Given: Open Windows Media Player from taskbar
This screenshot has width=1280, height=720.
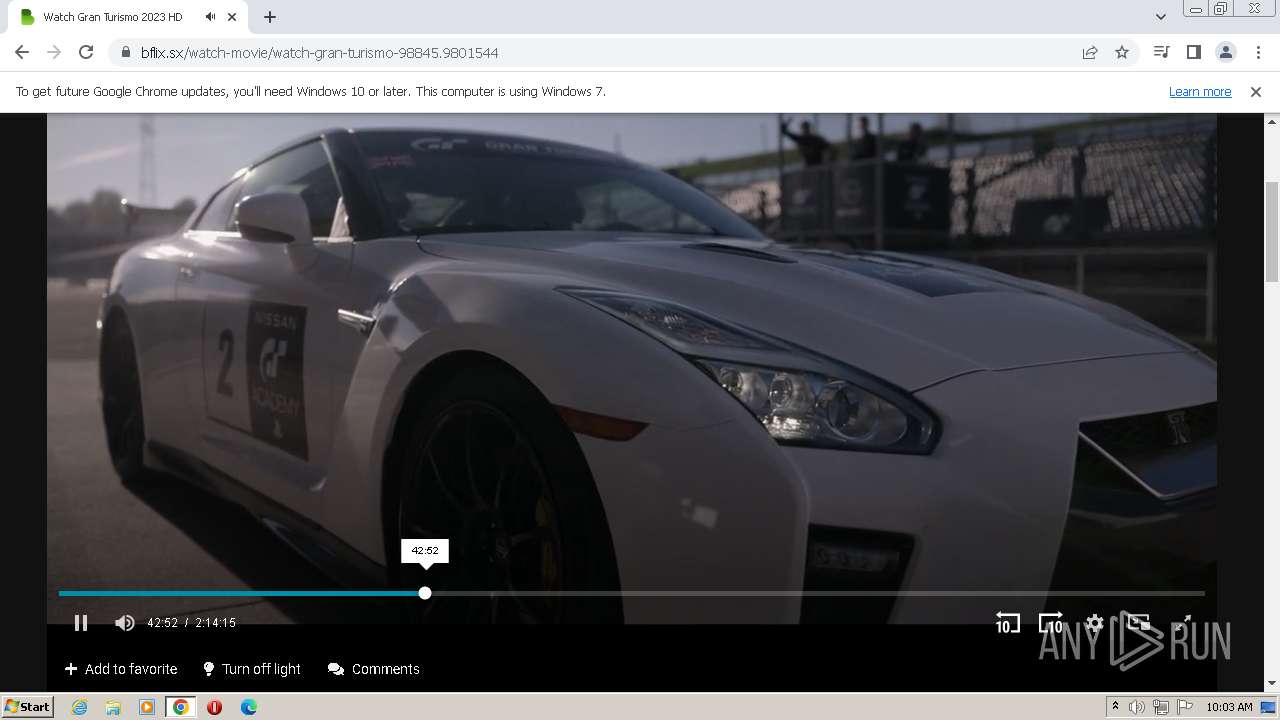Looking at the screenshot, I should [147, 707].
